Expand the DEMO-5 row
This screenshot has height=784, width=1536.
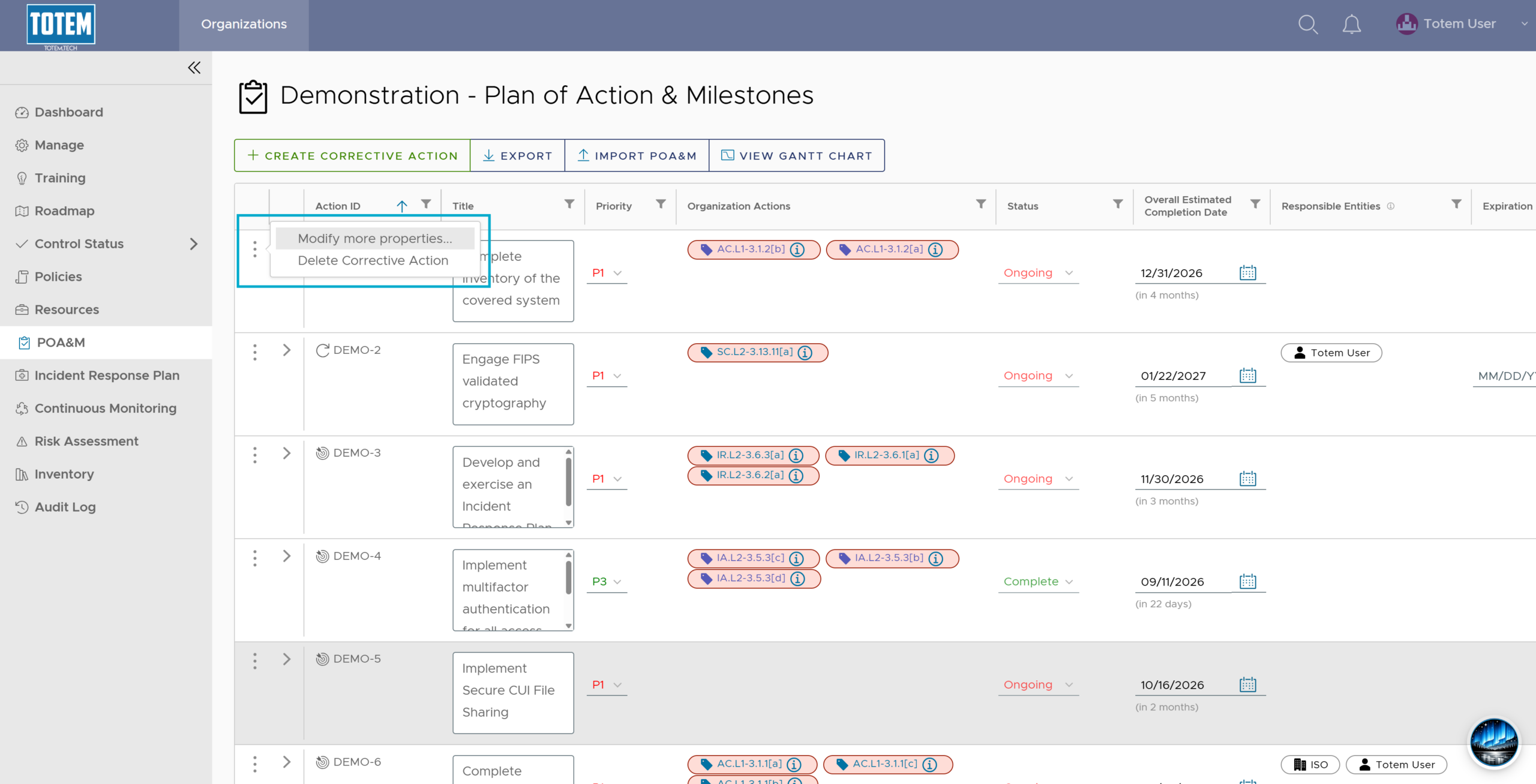[x=287, y=659]
